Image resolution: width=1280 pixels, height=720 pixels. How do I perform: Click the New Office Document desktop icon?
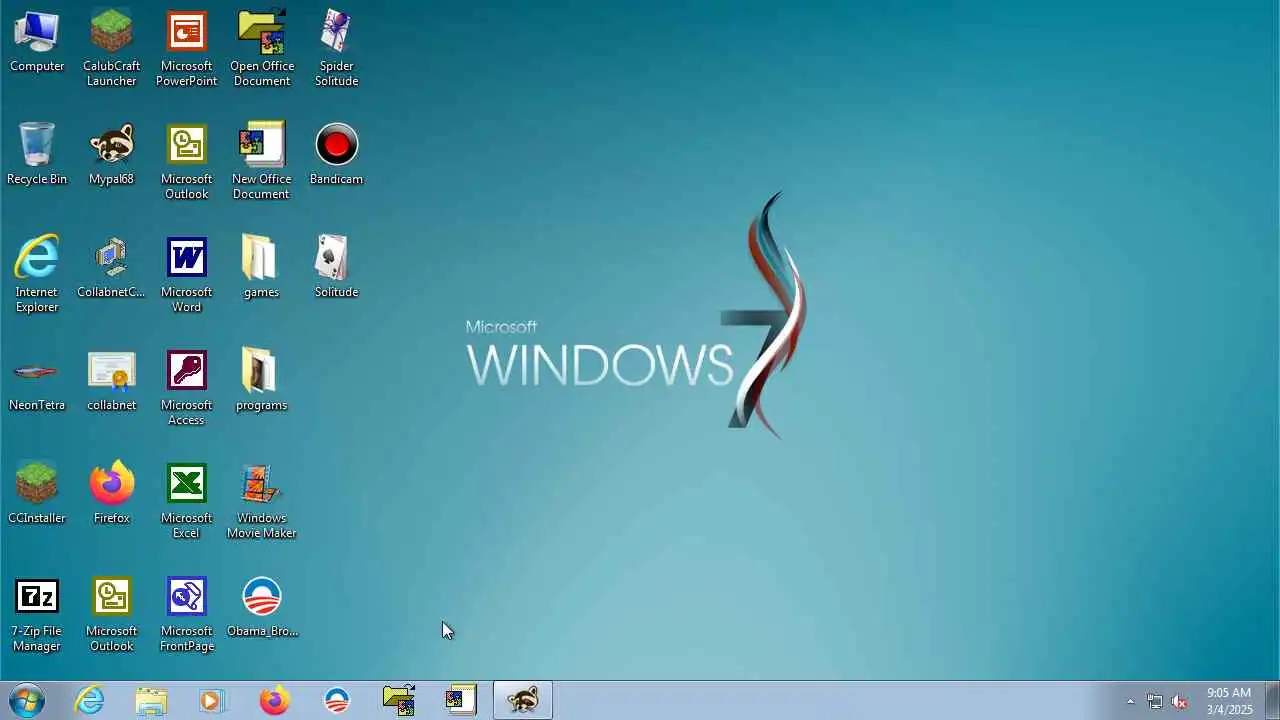point(261,161)
